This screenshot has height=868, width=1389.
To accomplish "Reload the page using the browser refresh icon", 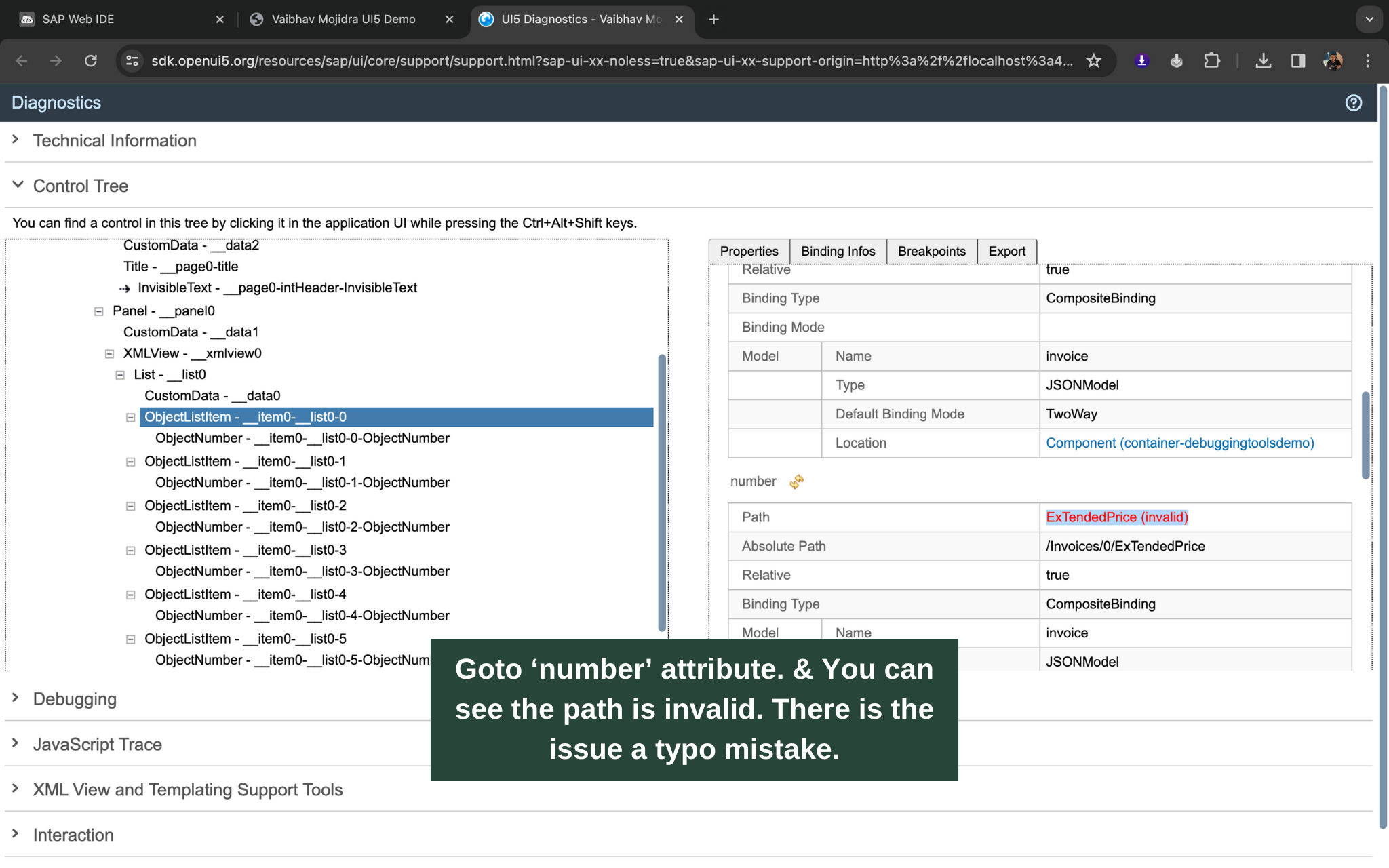I will [90, 61].
